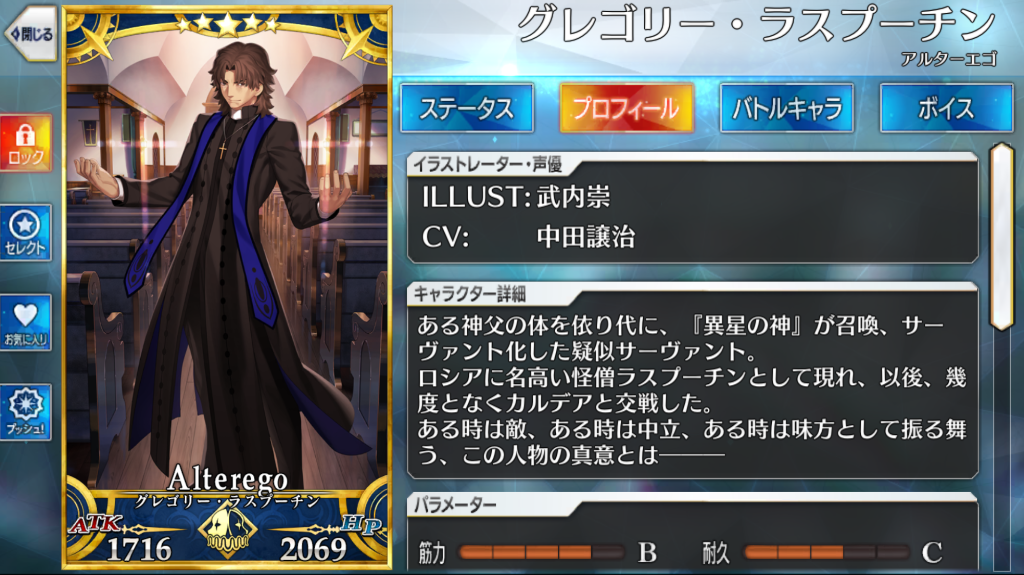
Task: Toggle the ロック lock icon
Action: pyautogui.click(x=25, y=143)
